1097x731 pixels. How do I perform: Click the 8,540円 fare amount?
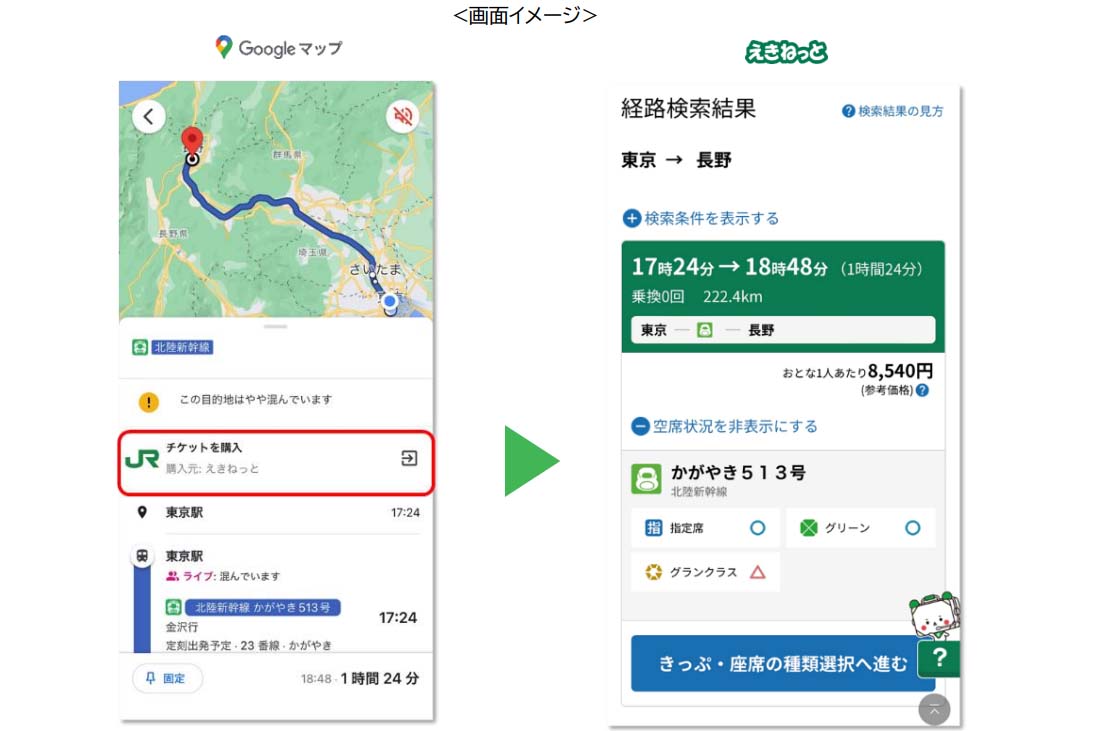(900, 371)
